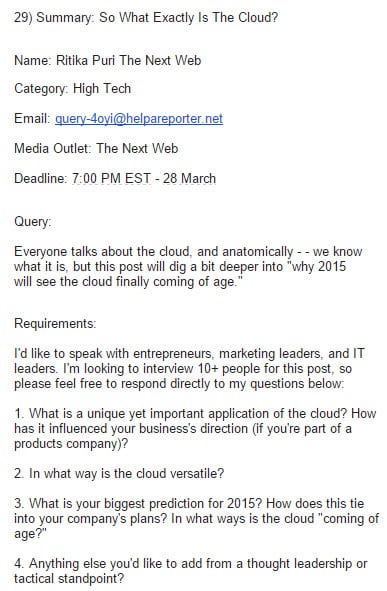The height and width of the screenshot is (591, 387).
Task: Click the Query: heading
Action: point(32,221)
